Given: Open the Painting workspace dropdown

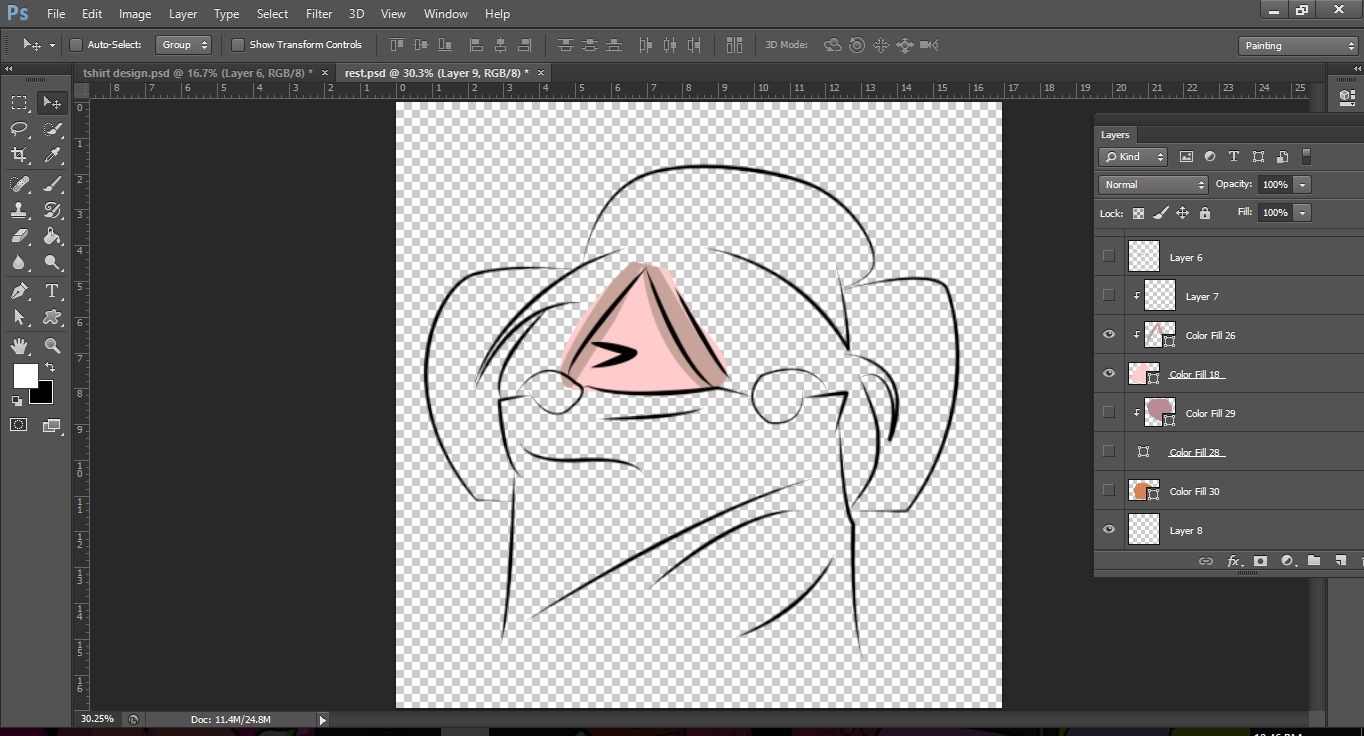Looking at the screenshot, I should pyautogui.click(x=1297, y=46).
